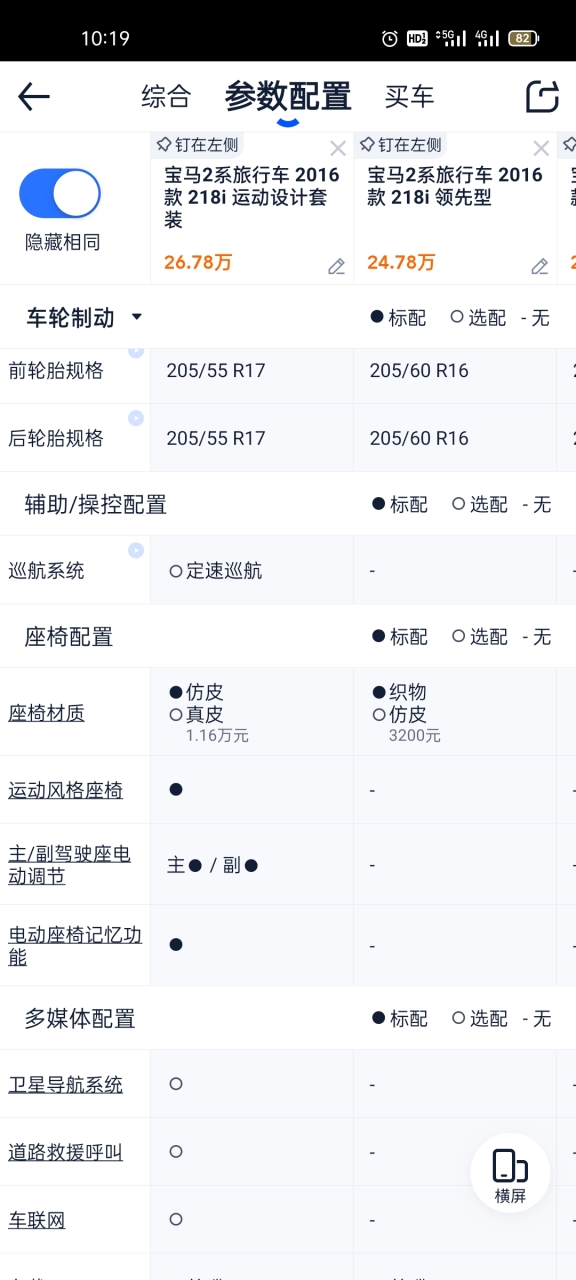Open the 座椅材质 explanation link
The height and width of the screenshot is (1280, 576).
coord(46,713)
